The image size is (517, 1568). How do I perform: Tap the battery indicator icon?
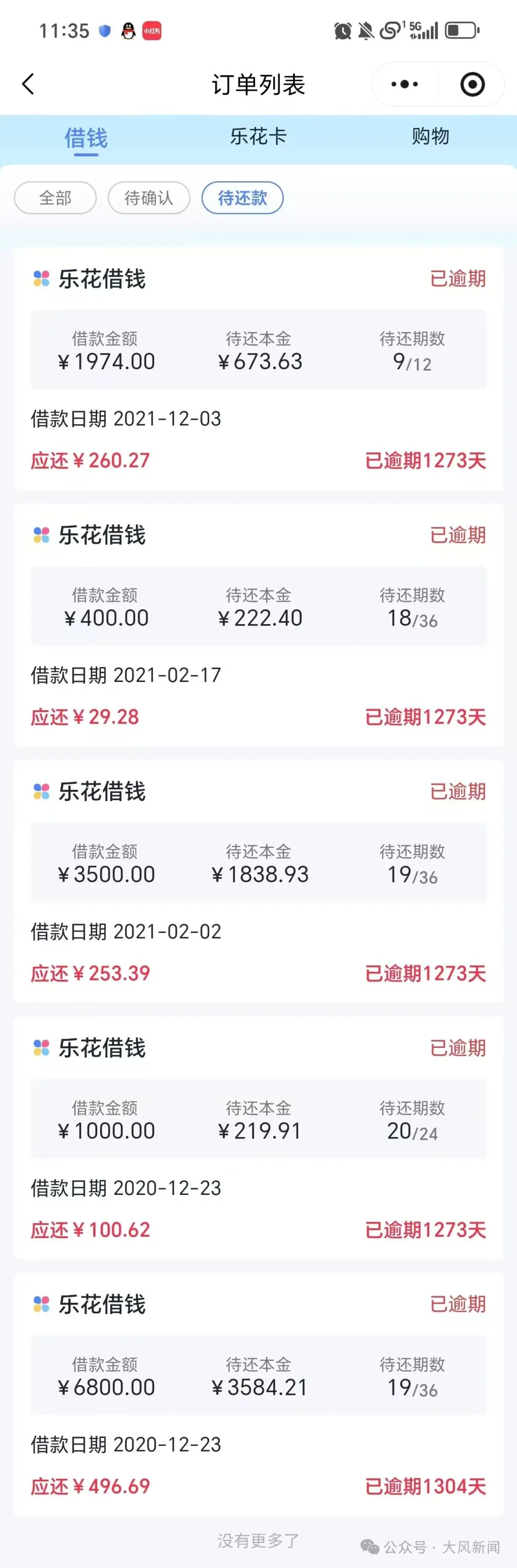tap(461, 30)
